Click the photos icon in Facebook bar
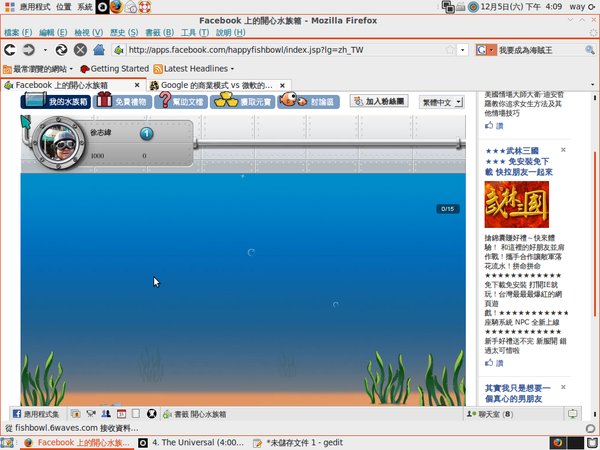Screen dimensions: 600x450 [76, 414]
